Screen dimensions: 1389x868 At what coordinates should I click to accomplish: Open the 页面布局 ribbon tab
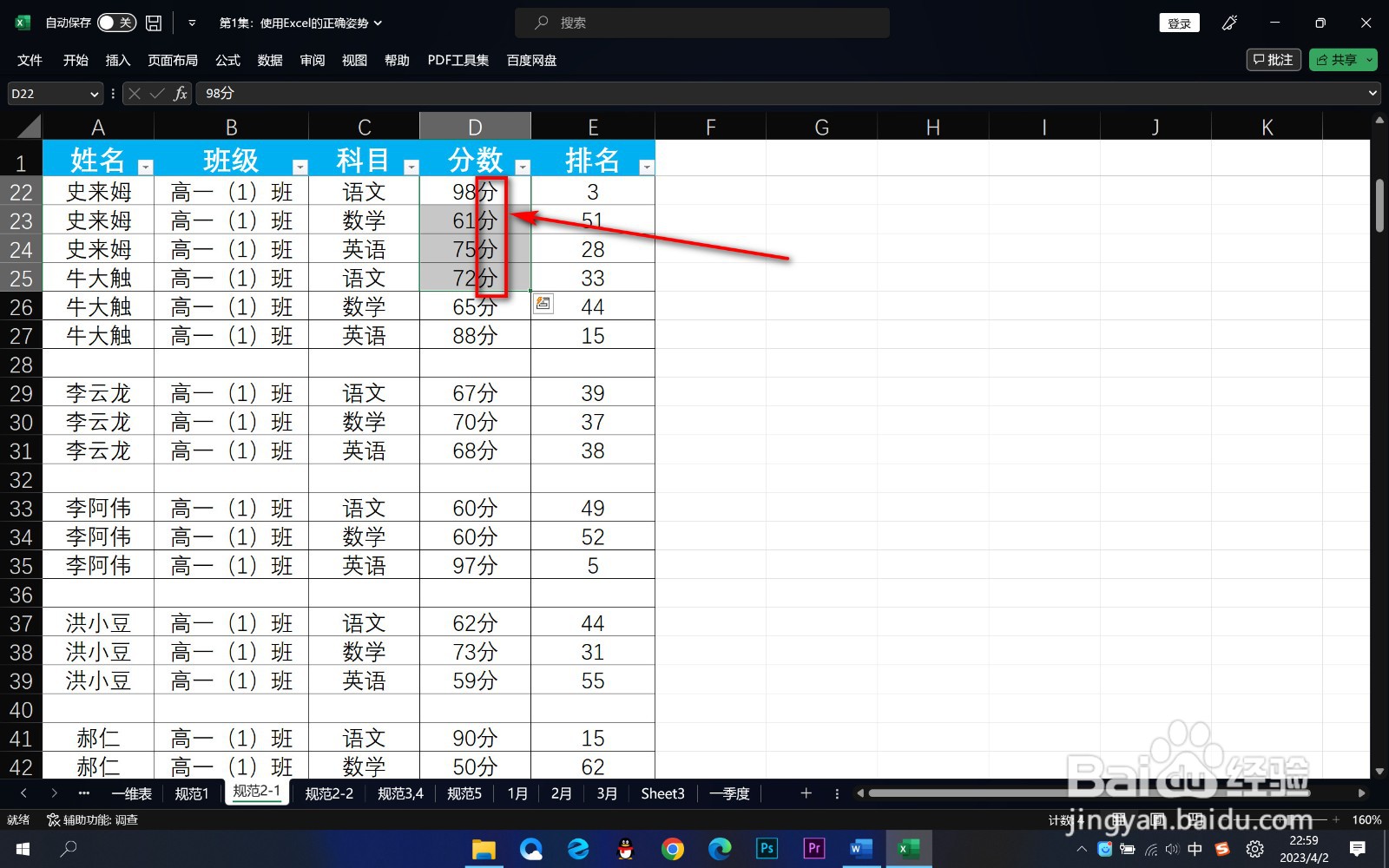[x=173, y=60]
